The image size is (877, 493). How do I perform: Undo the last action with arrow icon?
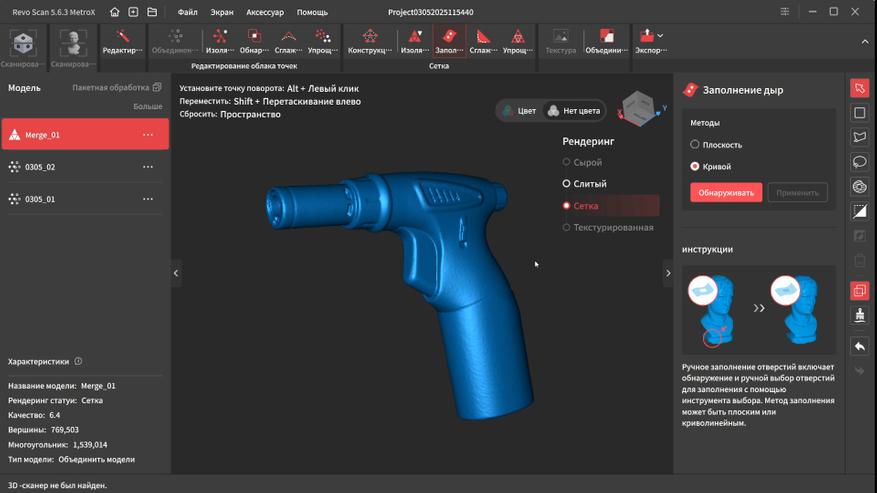[860, 346]
